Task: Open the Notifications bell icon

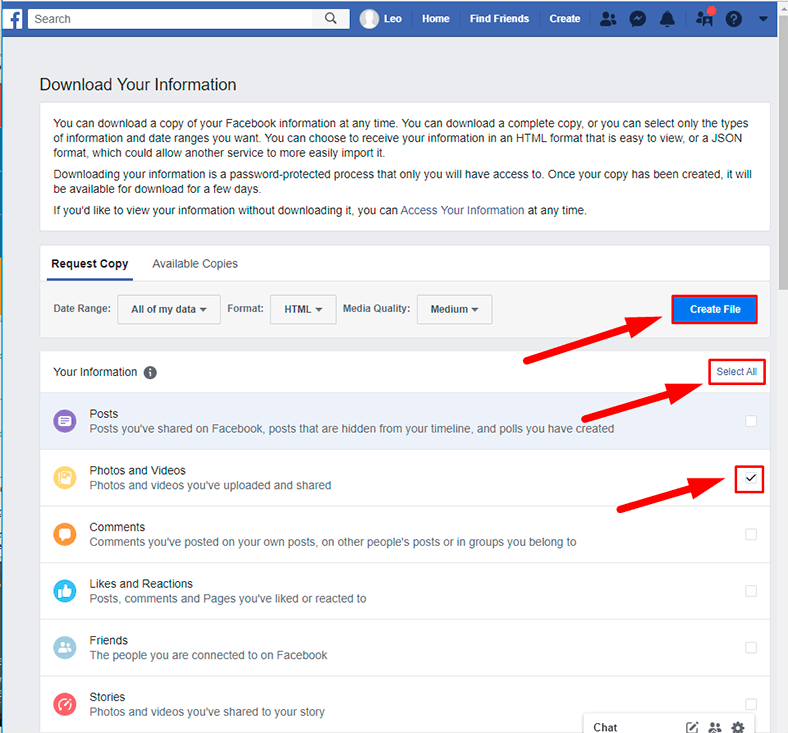Action: pyautogui.click(x=667, y=19)
